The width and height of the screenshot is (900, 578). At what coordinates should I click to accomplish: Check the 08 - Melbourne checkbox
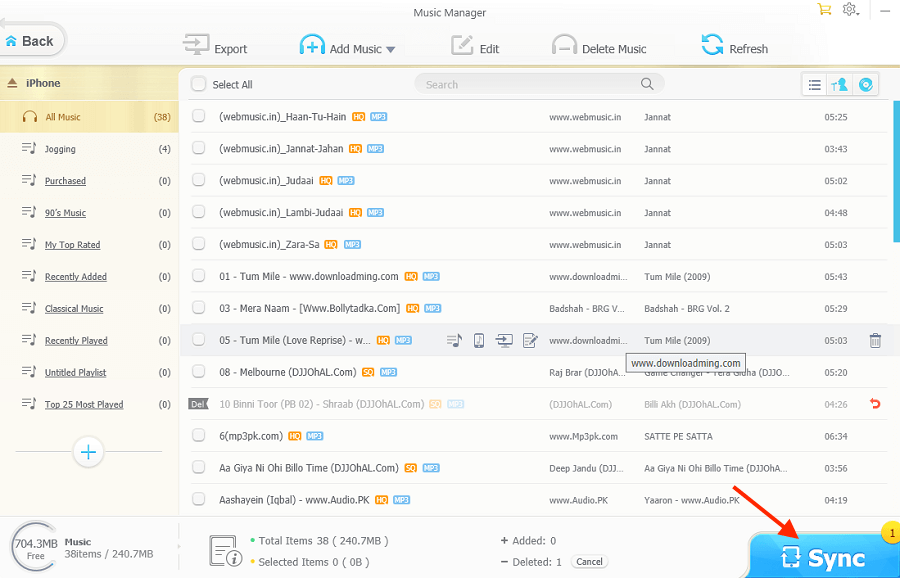tap(199, 371)
